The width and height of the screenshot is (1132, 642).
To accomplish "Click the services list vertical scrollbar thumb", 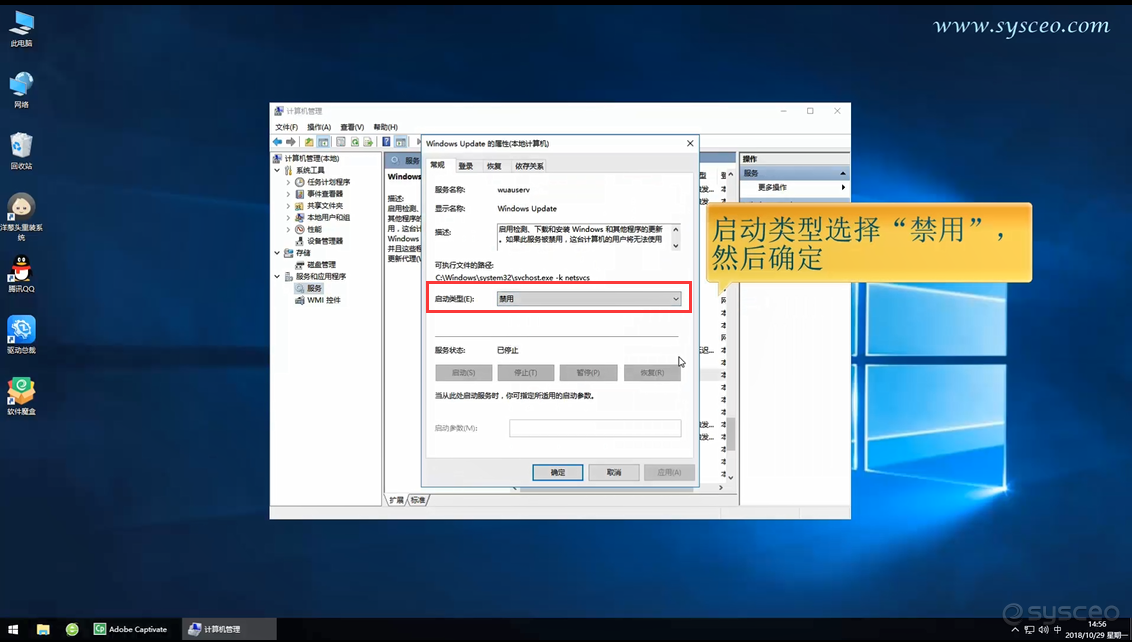I will tap(731, 433).
